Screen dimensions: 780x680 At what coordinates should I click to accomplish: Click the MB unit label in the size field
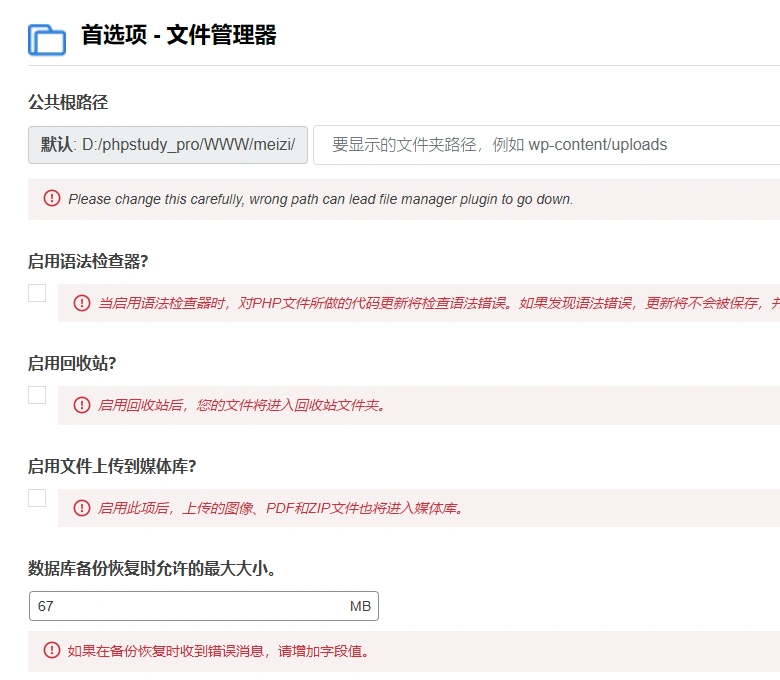point(361,606)
